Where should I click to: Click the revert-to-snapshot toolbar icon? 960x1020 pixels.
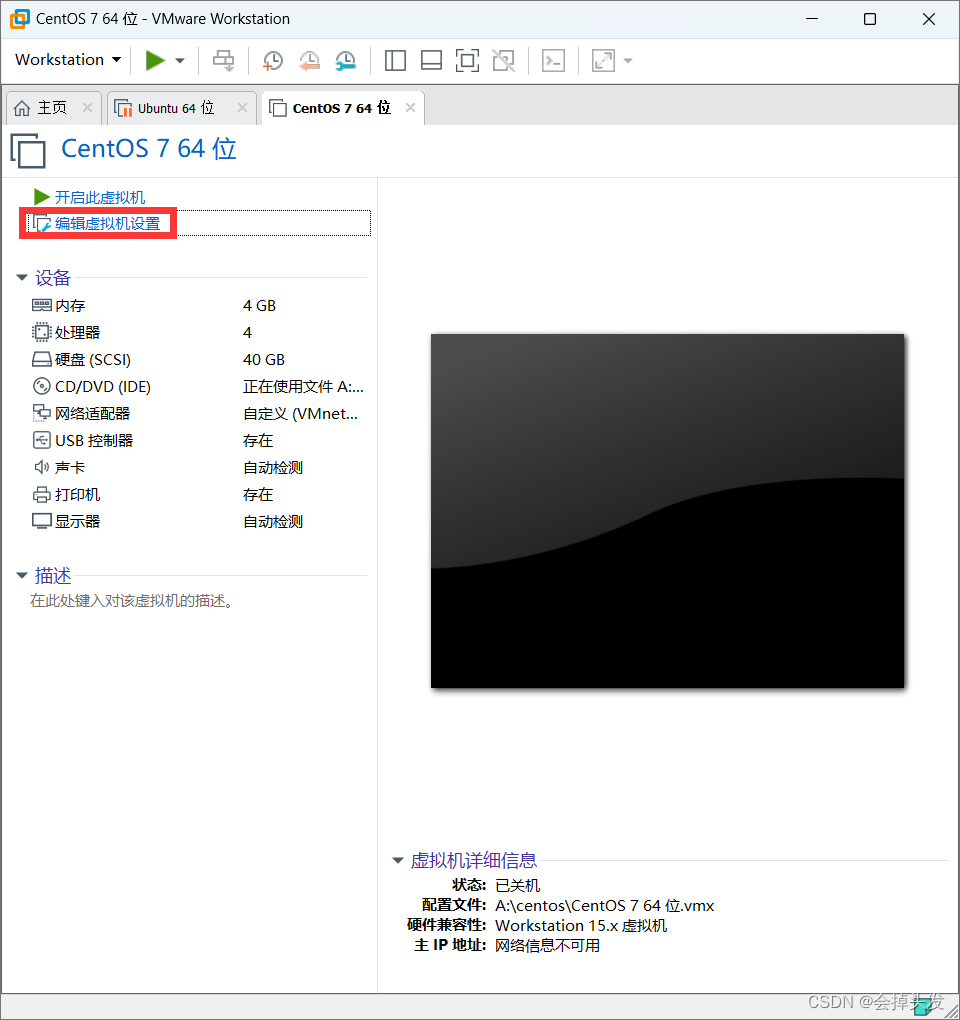(309, 60)
